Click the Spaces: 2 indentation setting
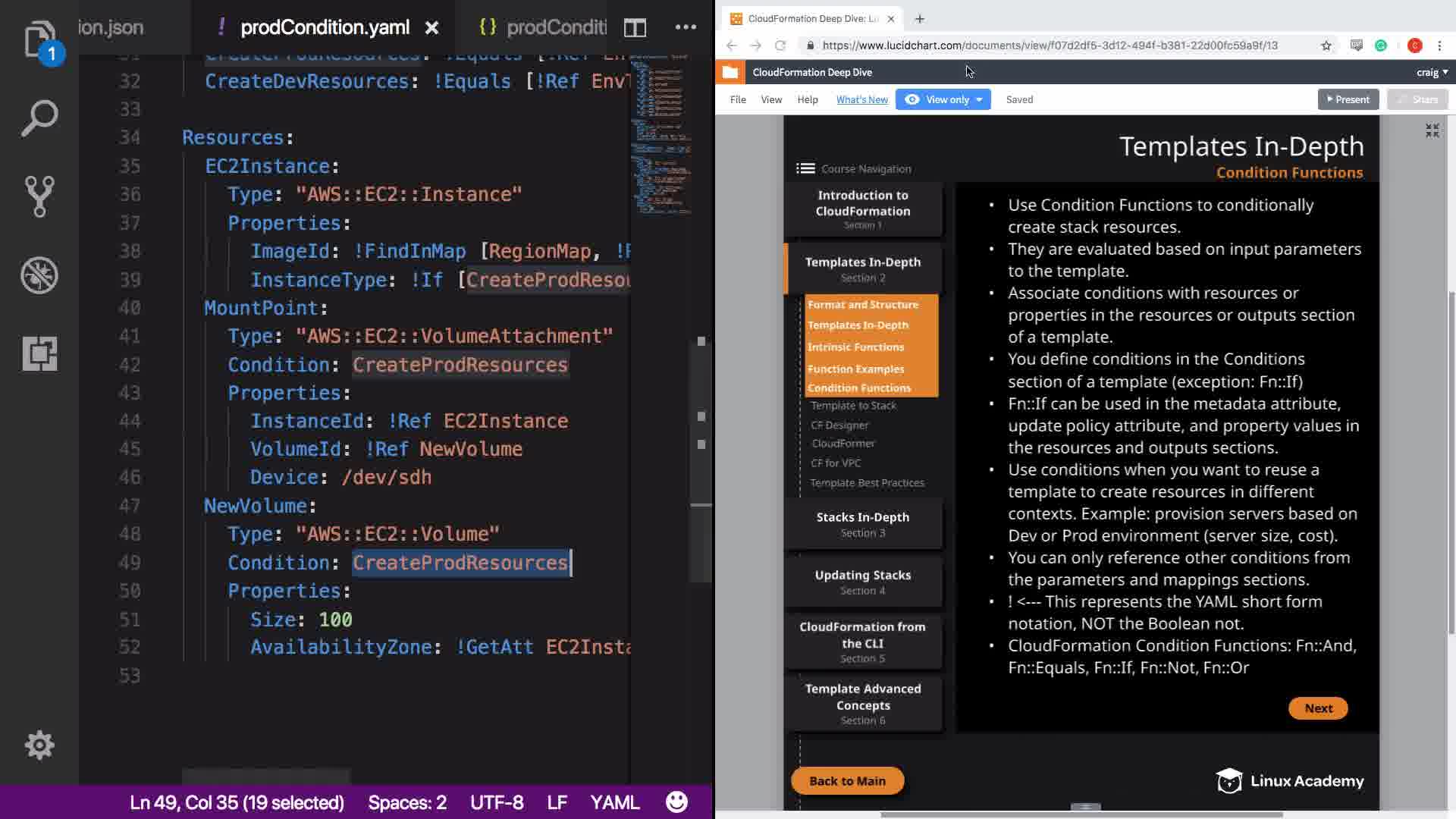The width and height of the screenshot is (1456, 819). [407, 802]
